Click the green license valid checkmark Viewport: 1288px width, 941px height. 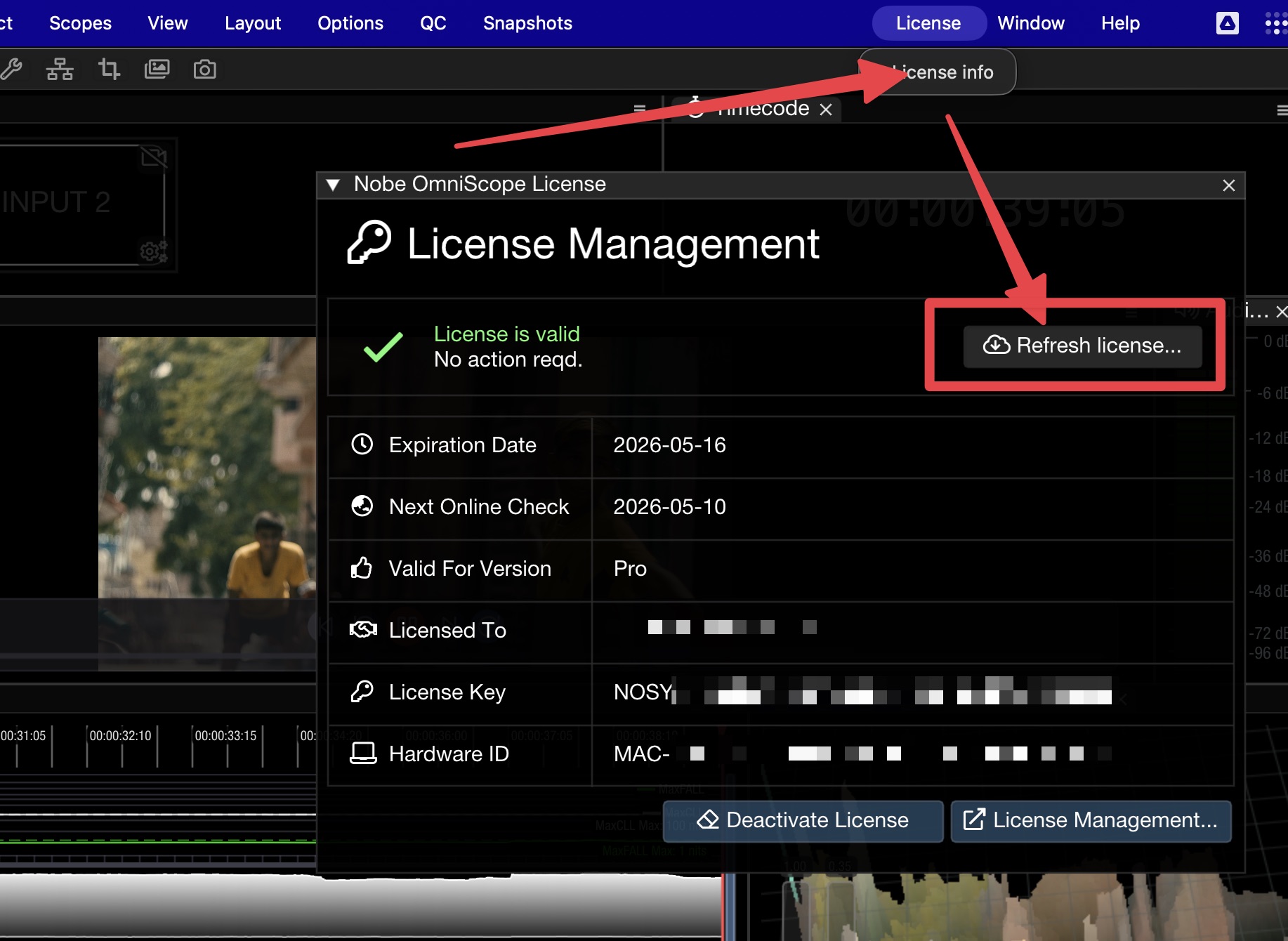coord(381,347)
